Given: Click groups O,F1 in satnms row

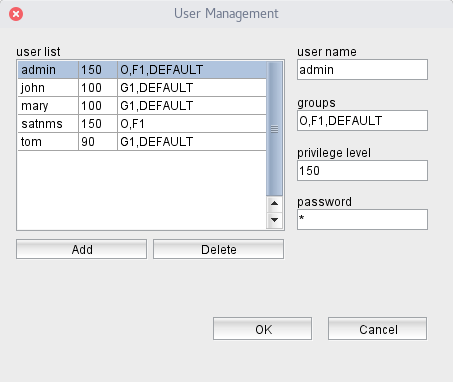Looking at the screenshot, I should tap(192, 124).
